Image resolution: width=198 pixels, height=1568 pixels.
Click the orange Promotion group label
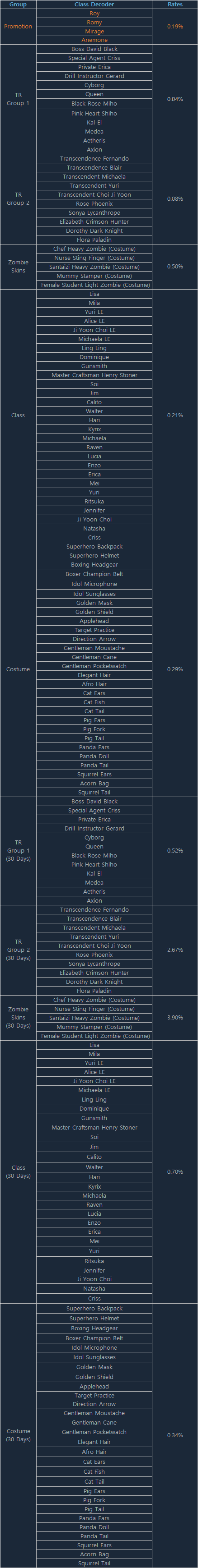coord(18,27)
